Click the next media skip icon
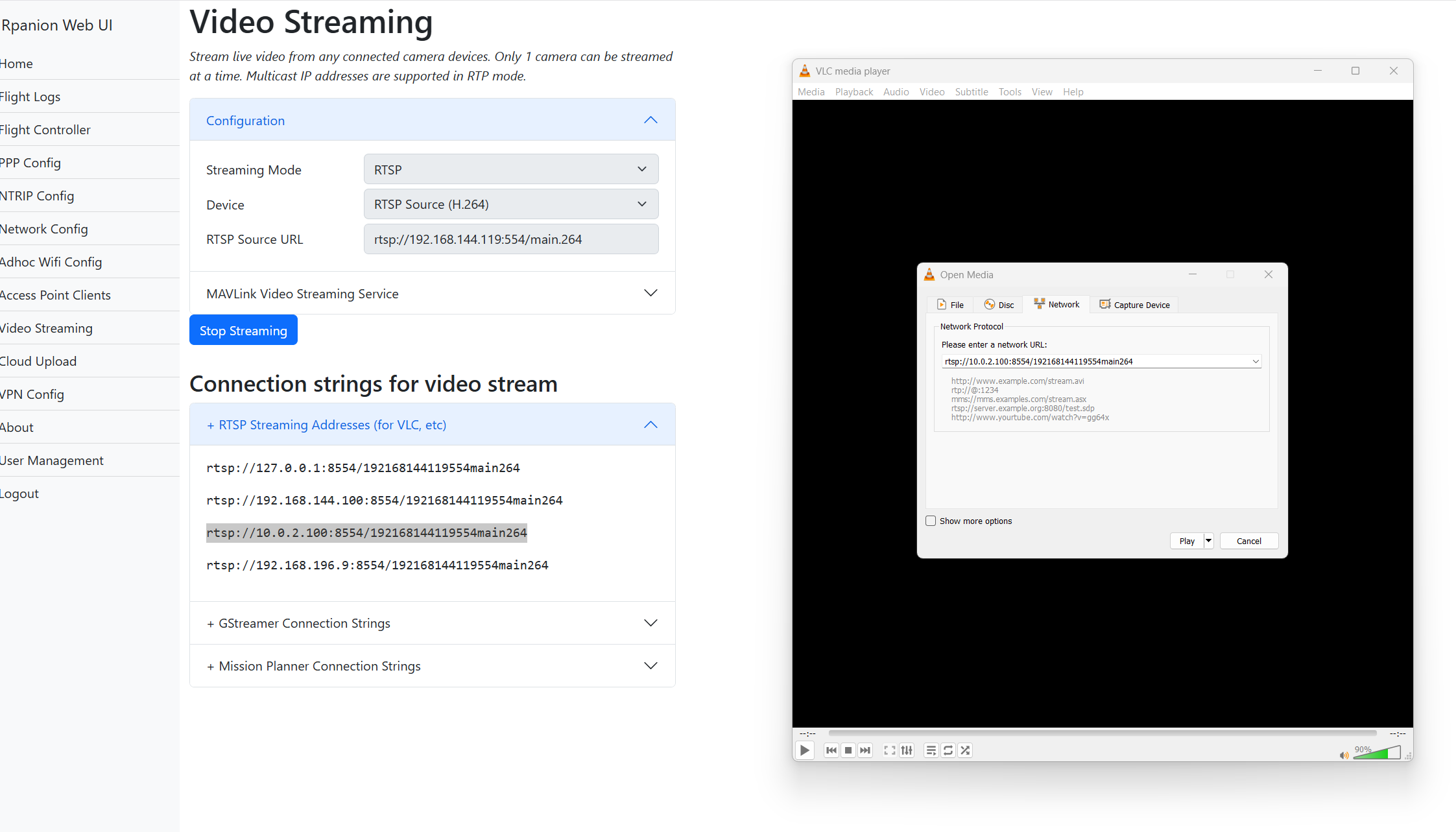 pos(865,750)
